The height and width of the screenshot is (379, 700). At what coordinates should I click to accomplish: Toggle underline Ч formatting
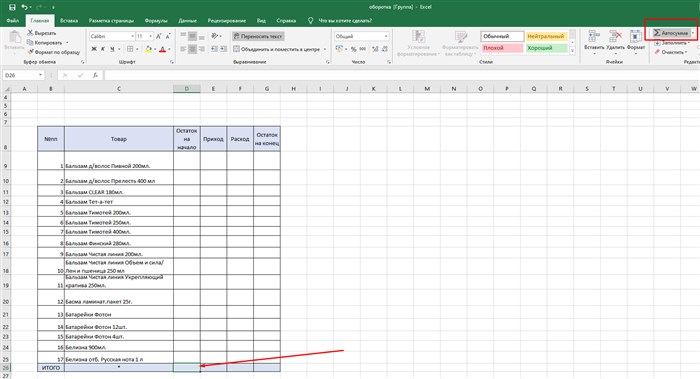(x=112, y=49)
